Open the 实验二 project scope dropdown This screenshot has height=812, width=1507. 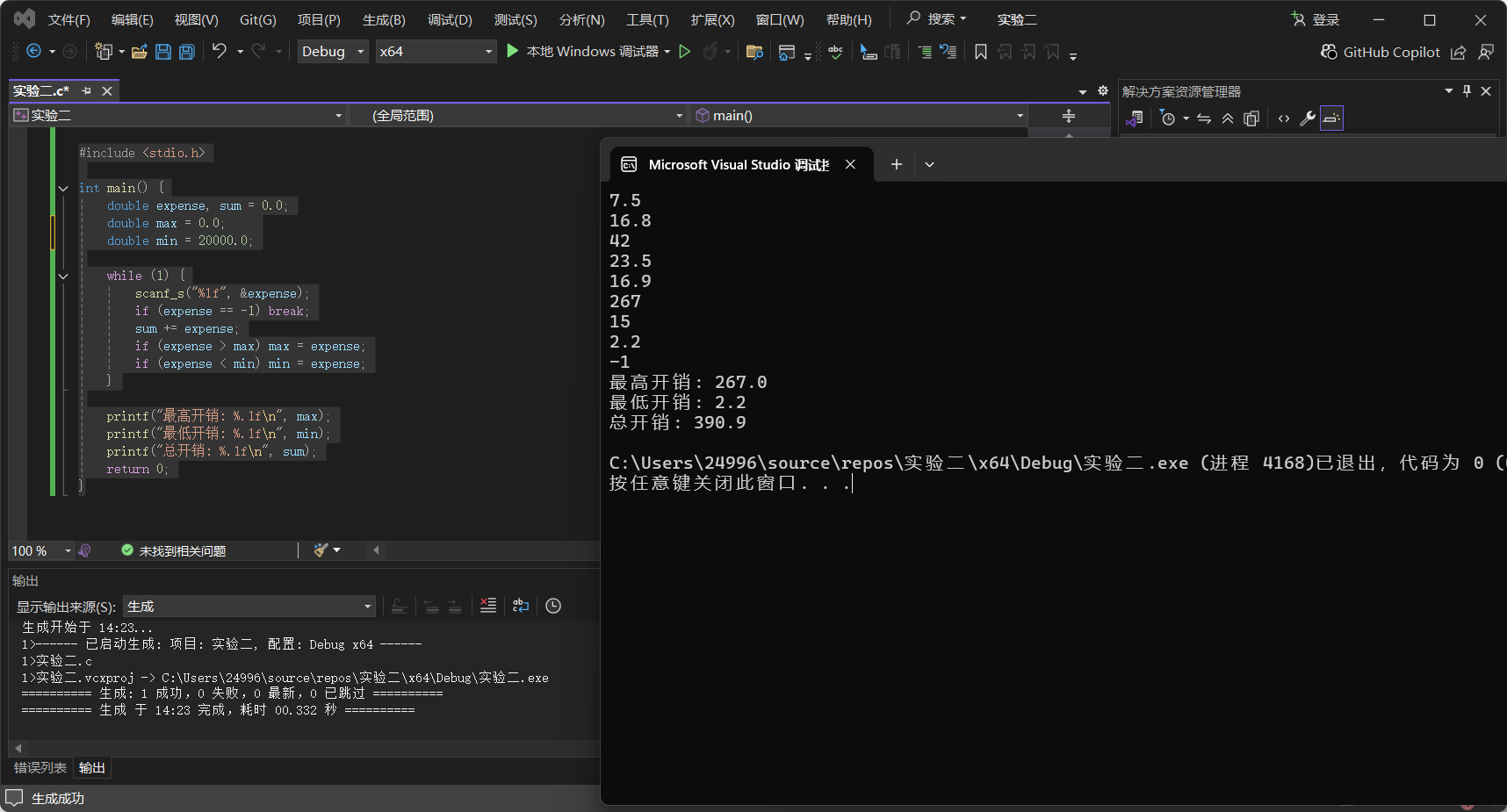pyautogui.click(x=178, y=116)
